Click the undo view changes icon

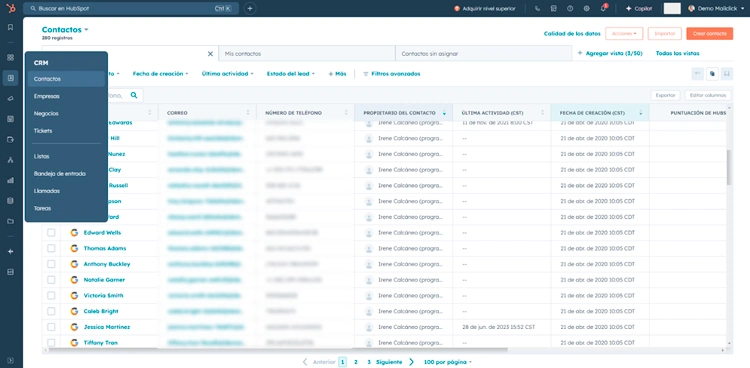pyautogui.click(x=697, y=74)
